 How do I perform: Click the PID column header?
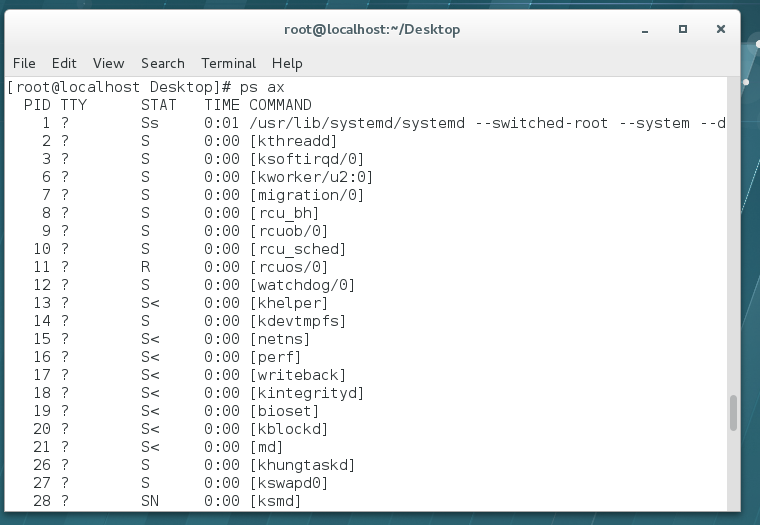(x=37, y=105)
